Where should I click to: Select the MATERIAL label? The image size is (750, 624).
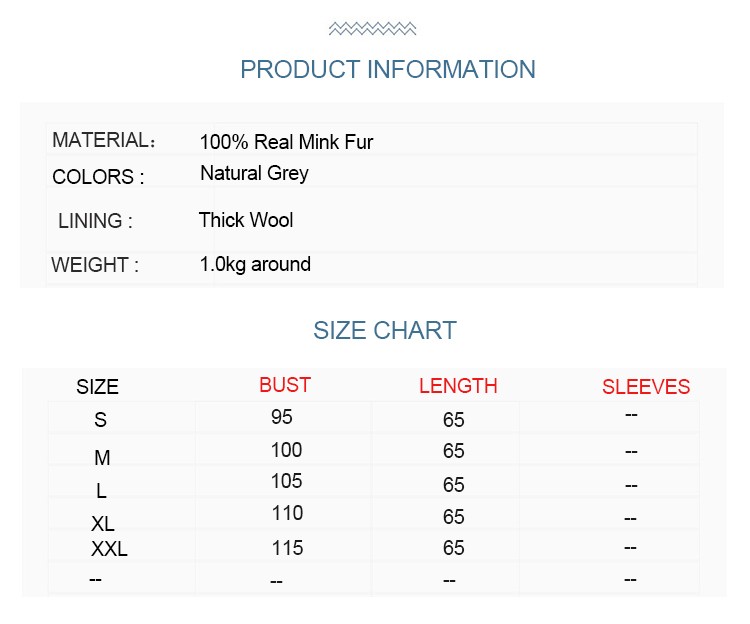point(104,140)
